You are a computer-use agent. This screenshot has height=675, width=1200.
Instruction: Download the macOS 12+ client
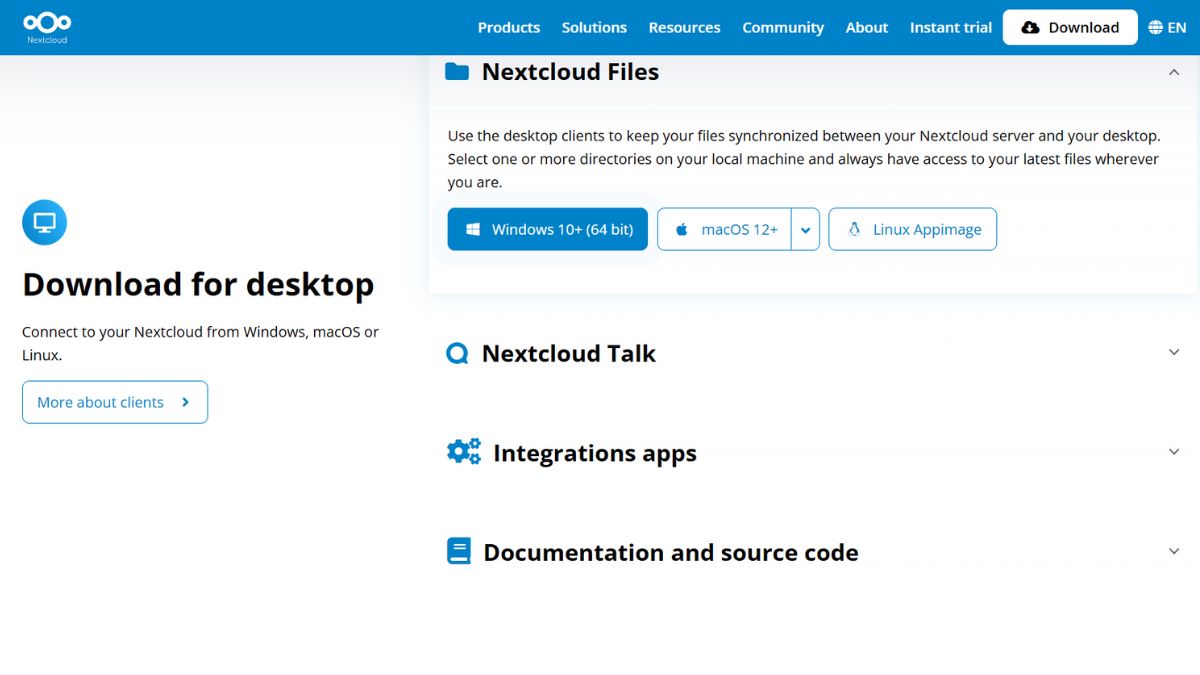(x=724, y=229)
